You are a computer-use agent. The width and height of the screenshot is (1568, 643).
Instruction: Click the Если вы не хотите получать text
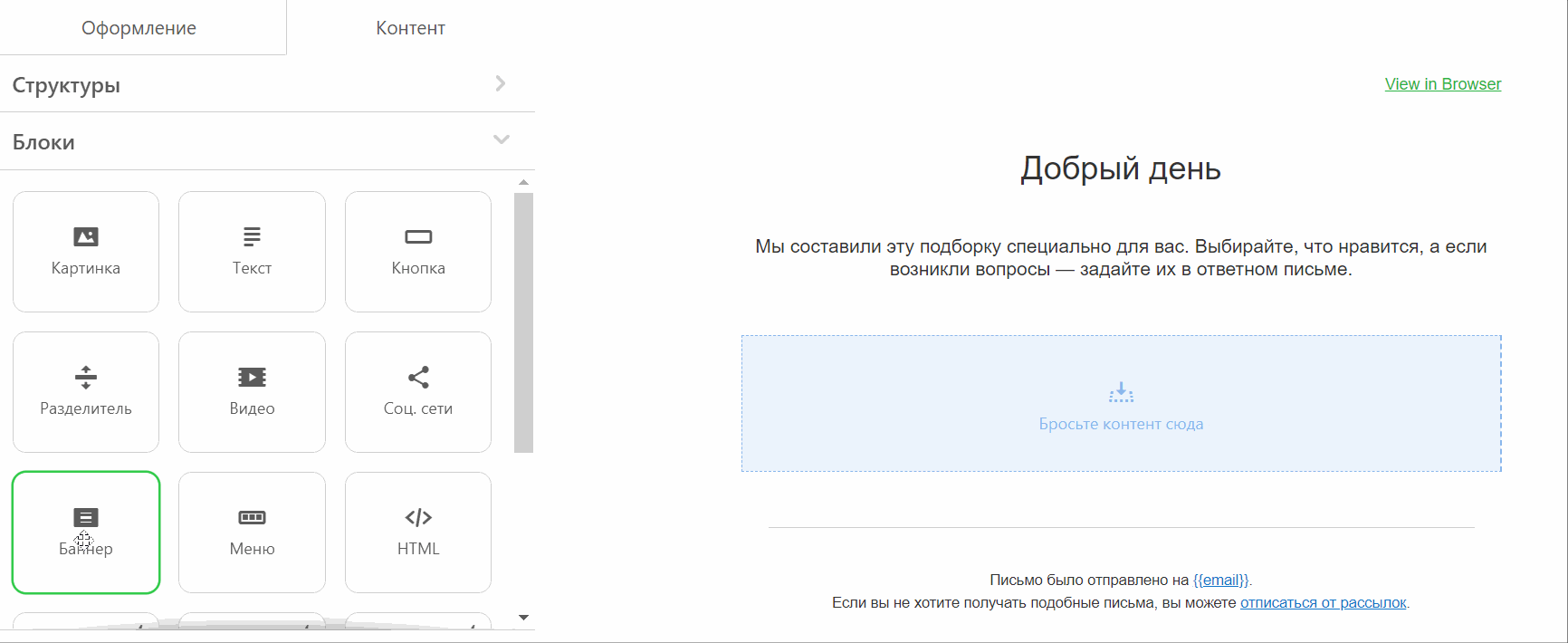(1034, 602)
